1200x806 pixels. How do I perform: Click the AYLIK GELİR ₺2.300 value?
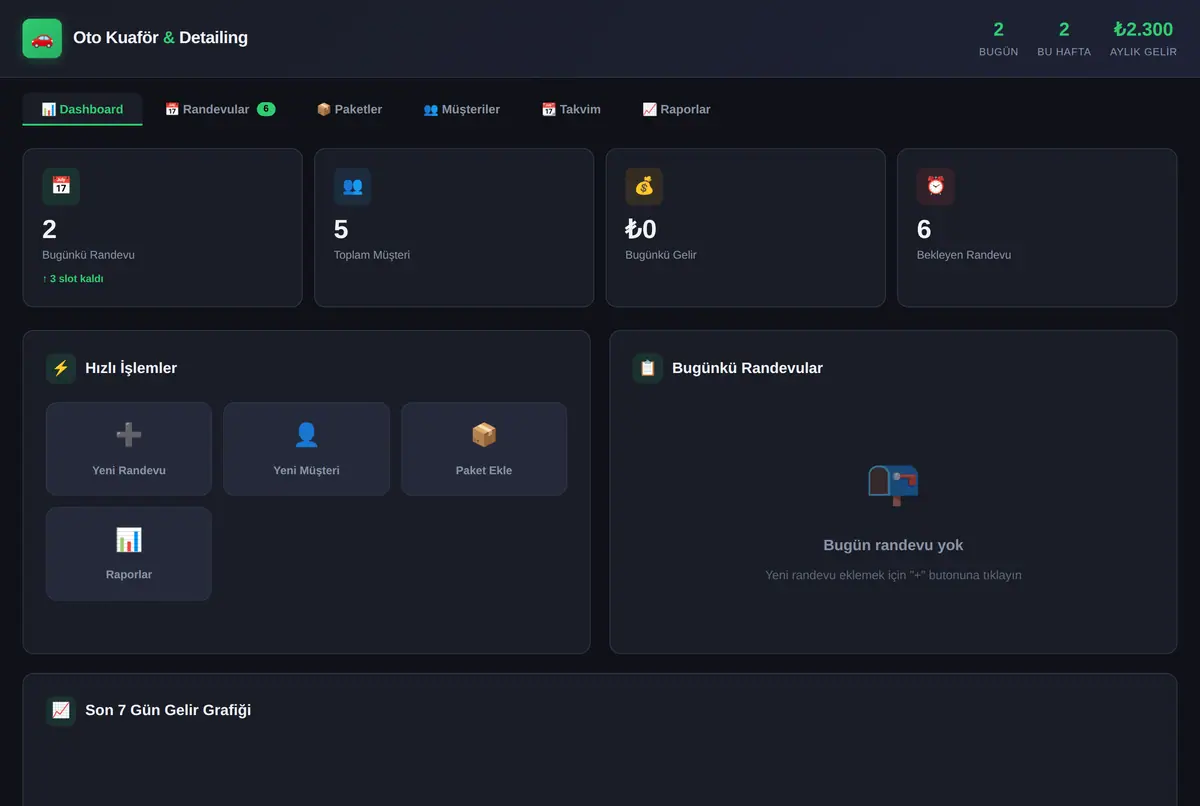tap(1143, 30)
